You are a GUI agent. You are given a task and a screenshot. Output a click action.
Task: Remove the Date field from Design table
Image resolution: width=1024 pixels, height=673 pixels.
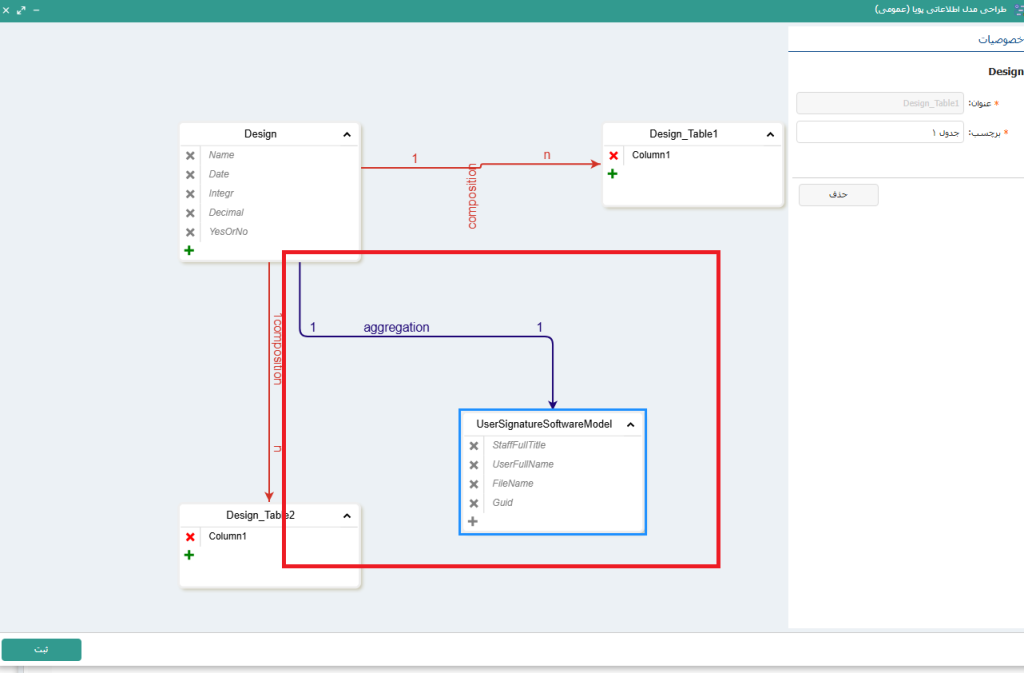[x=190, y=175]
